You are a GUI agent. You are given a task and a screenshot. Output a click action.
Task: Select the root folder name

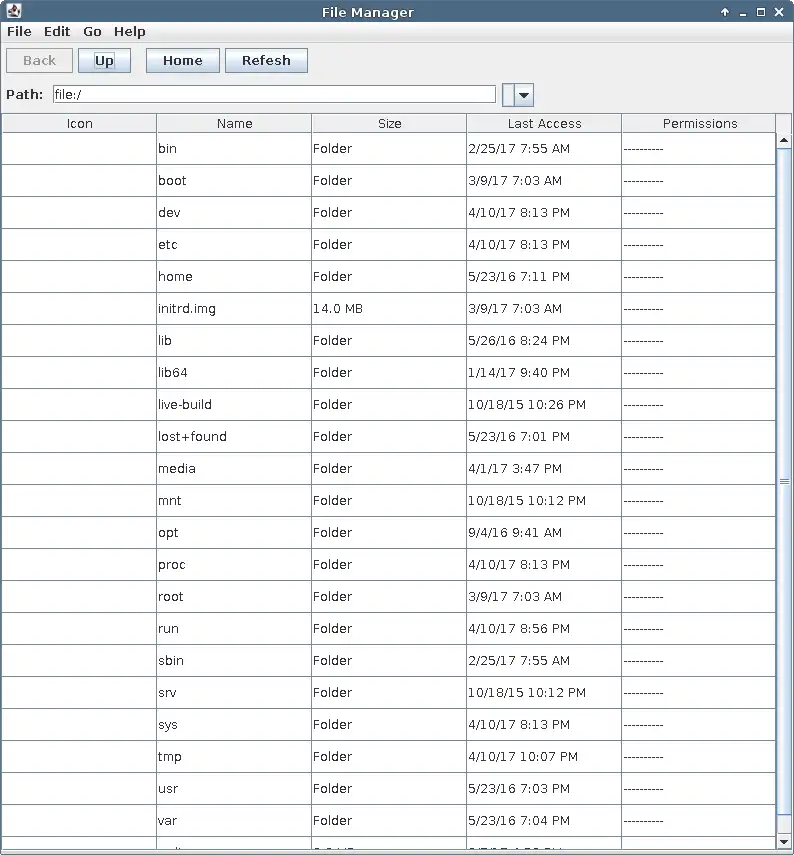pyautogui.click(x=171, y=597)
